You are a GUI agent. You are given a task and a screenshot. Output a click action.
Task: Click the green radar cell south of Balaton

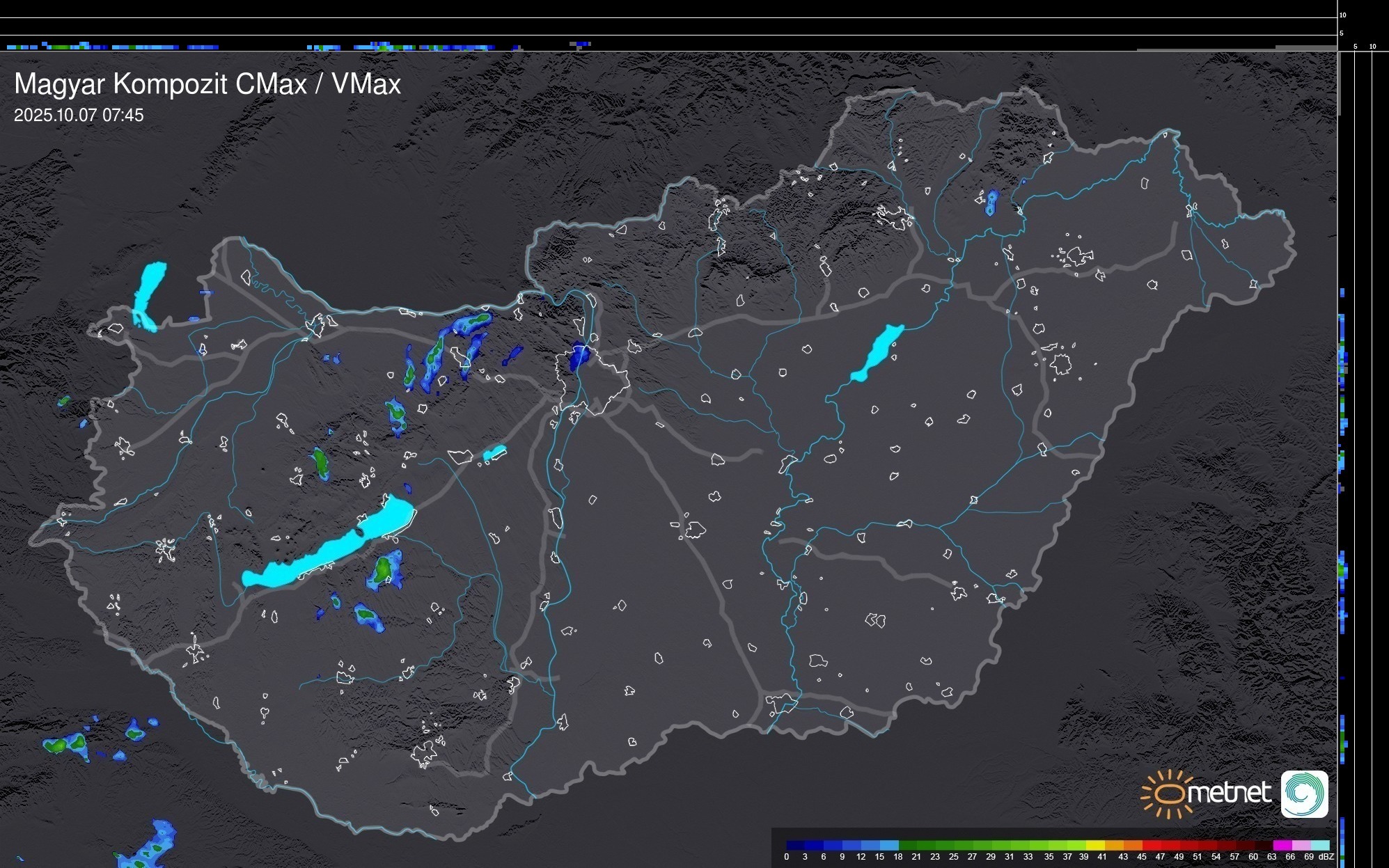(384, 570)
